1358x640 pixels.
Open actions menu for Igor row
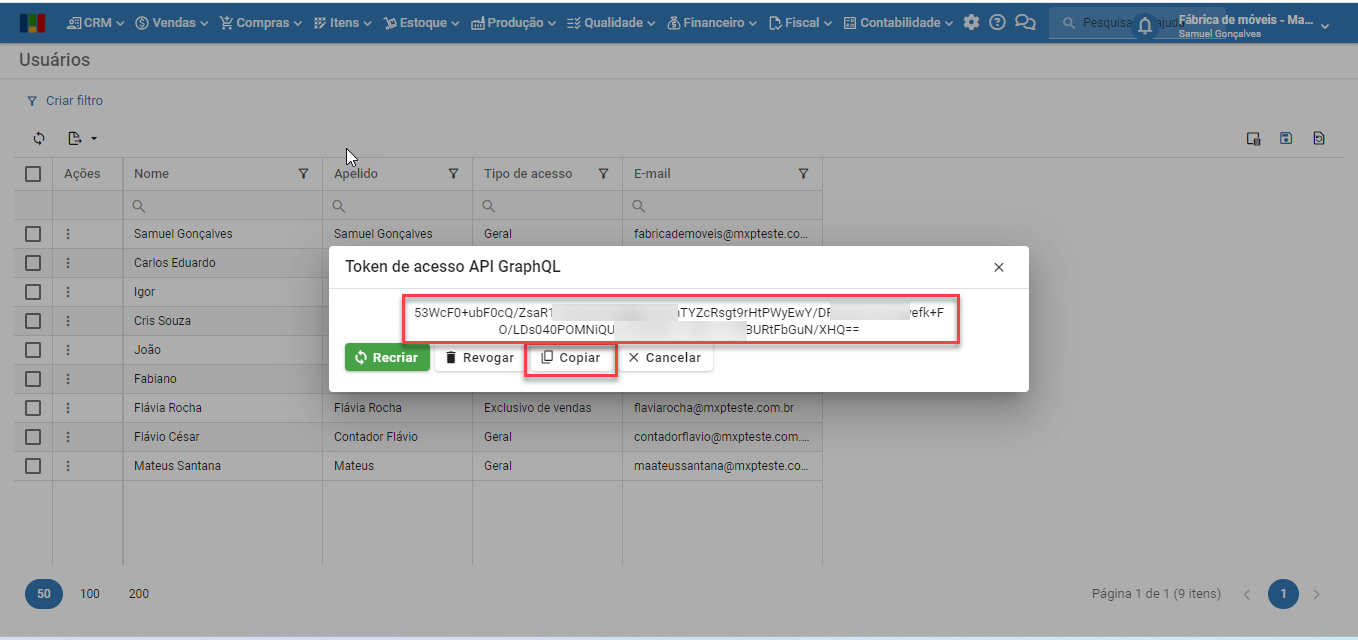point(68,292)
